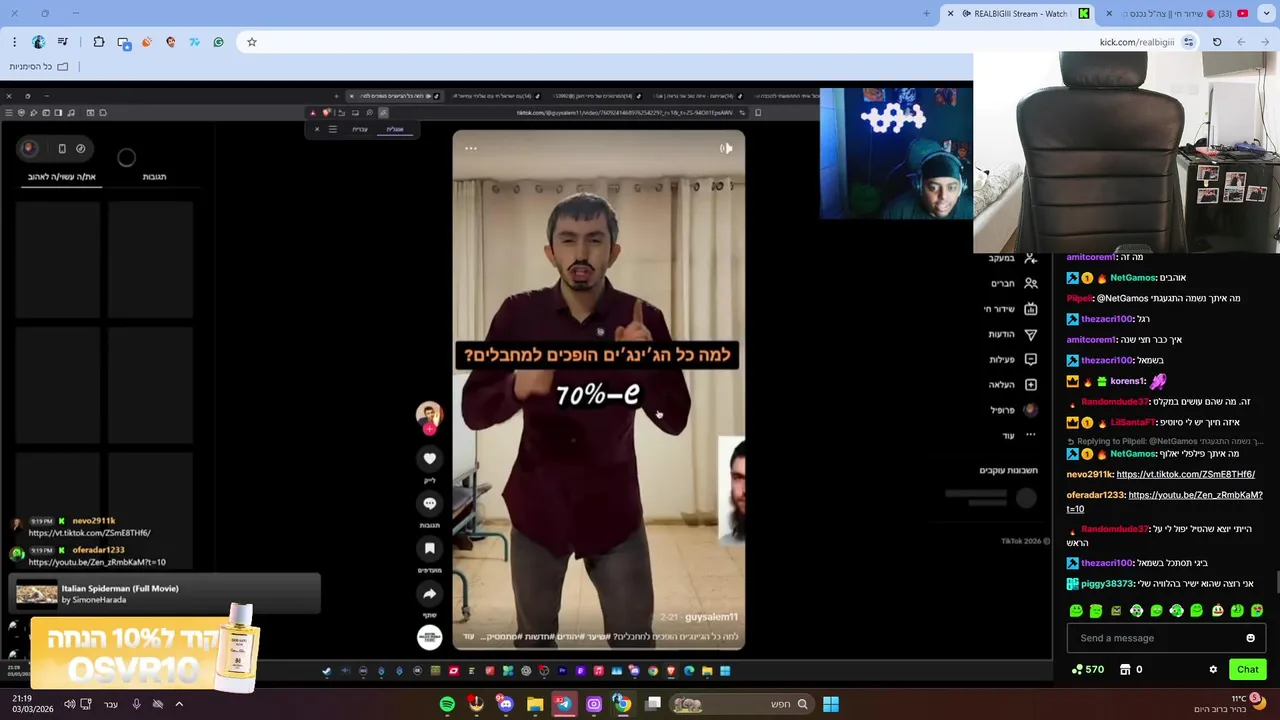Switch to the tab אתה עשויה לאהוב
The height and width of the screenshot is (720, 1280).
tap(62, 177)
